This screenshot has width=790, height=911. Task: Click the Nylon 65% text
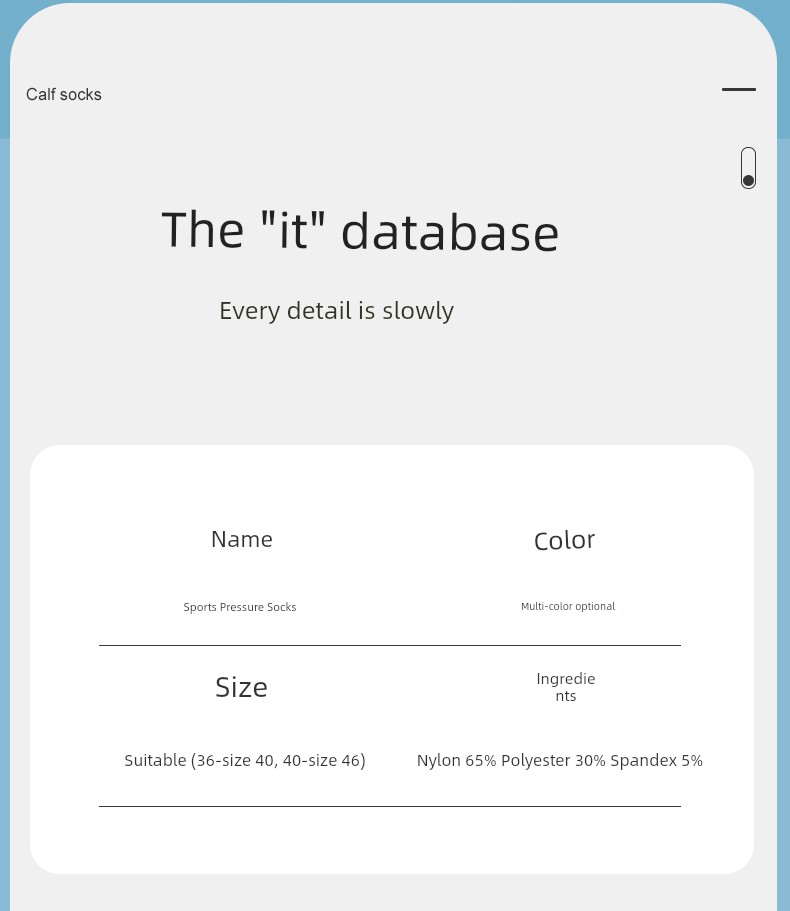click(456, 761)
